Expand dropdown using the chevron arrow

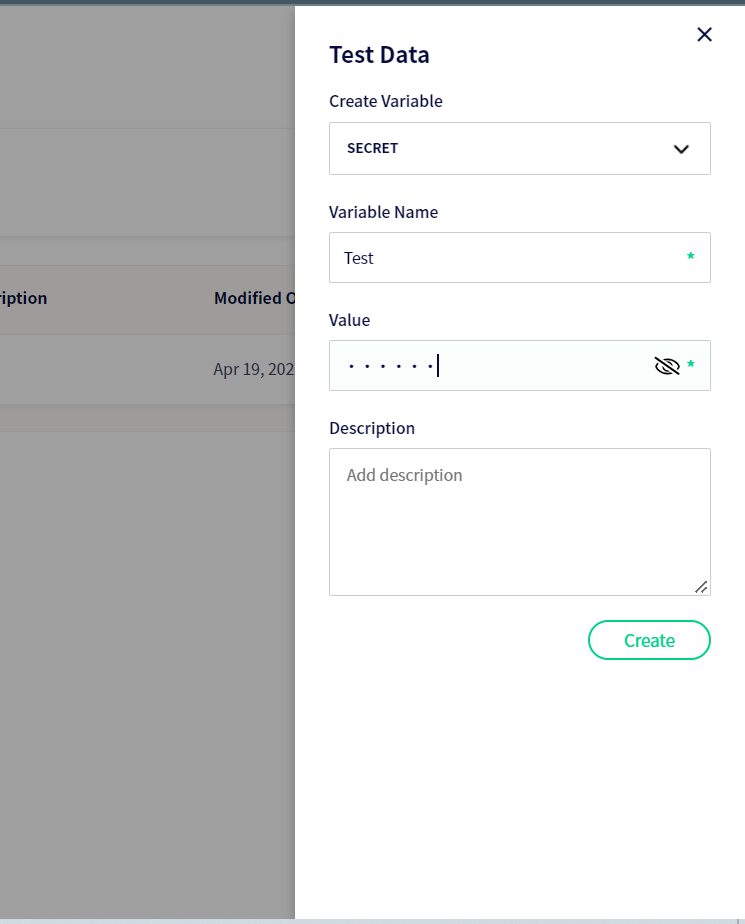point(681,149)
